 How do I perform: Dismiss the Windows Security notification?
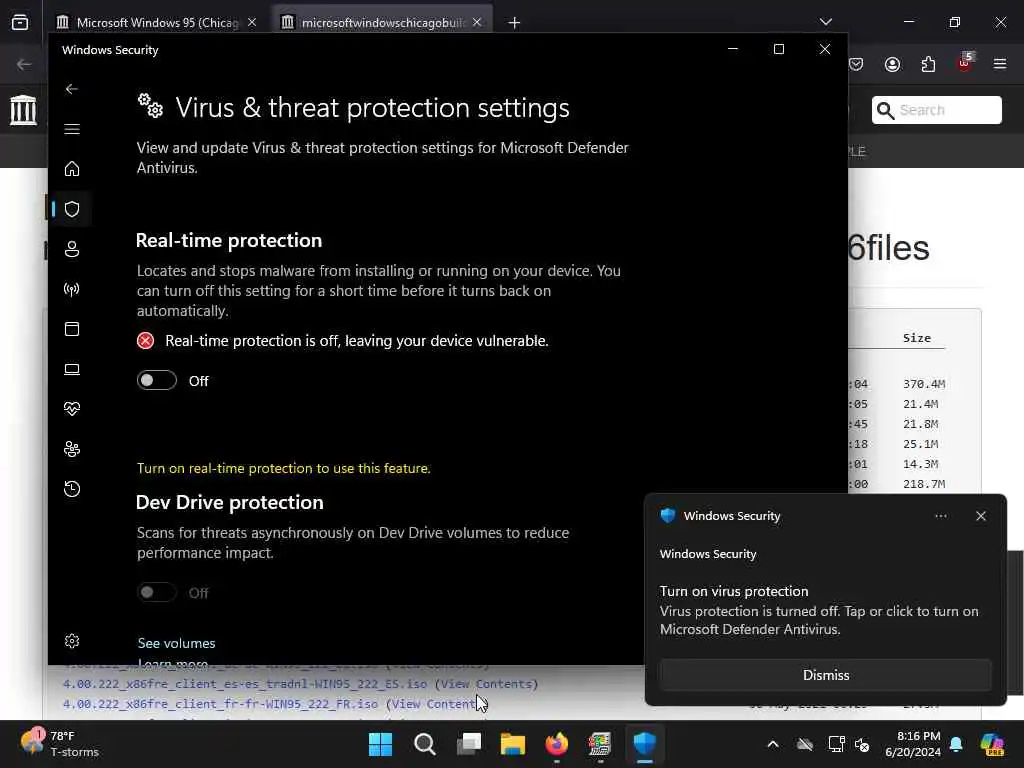[x=825, y=675]
